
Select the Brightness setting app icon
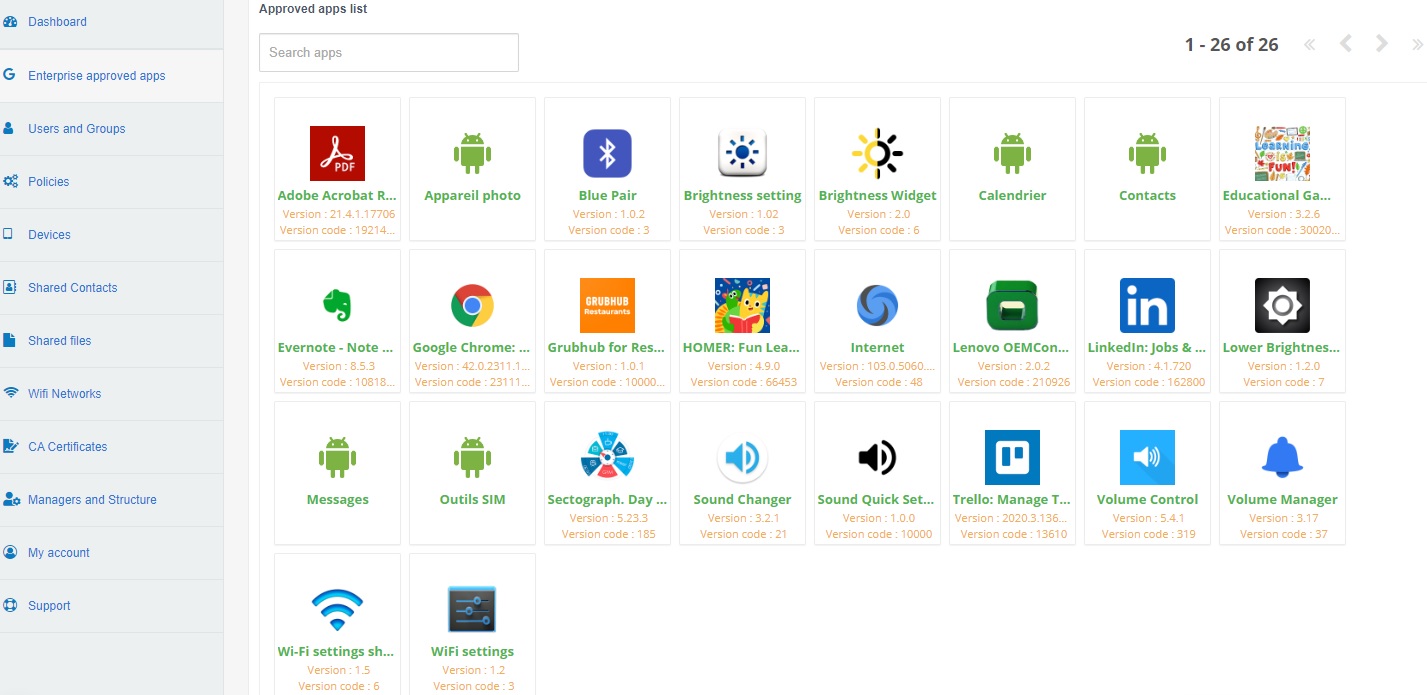pyautogui.click(x=742, y=153)
